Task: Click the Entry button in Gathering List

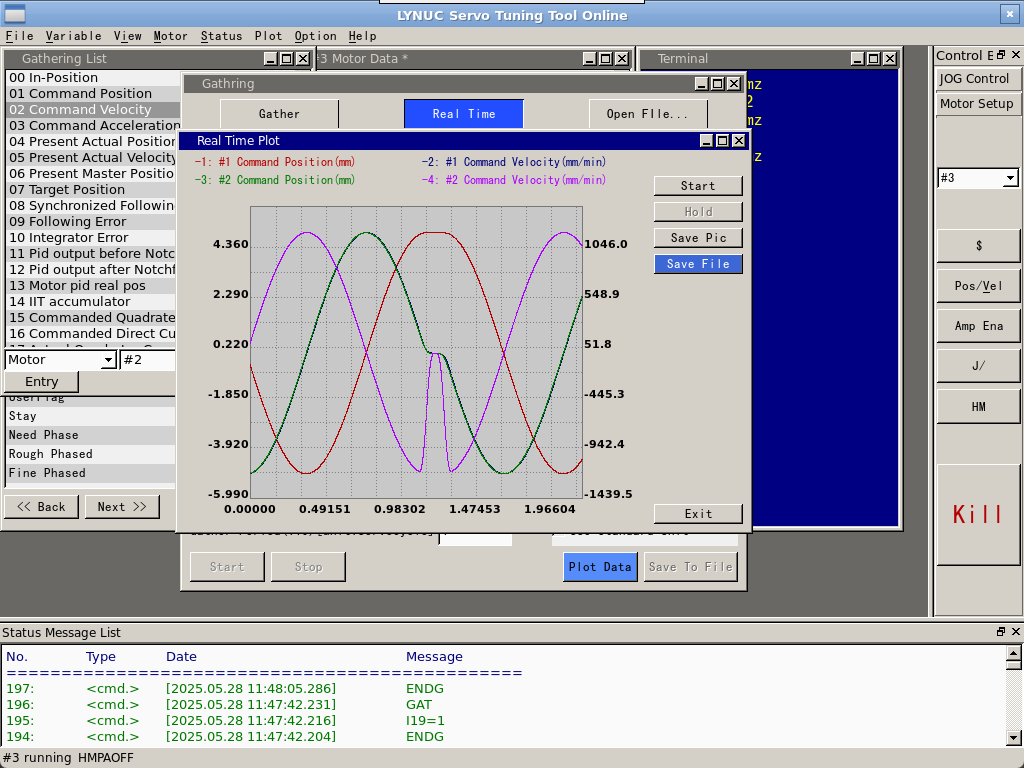Action: point(42,381)
